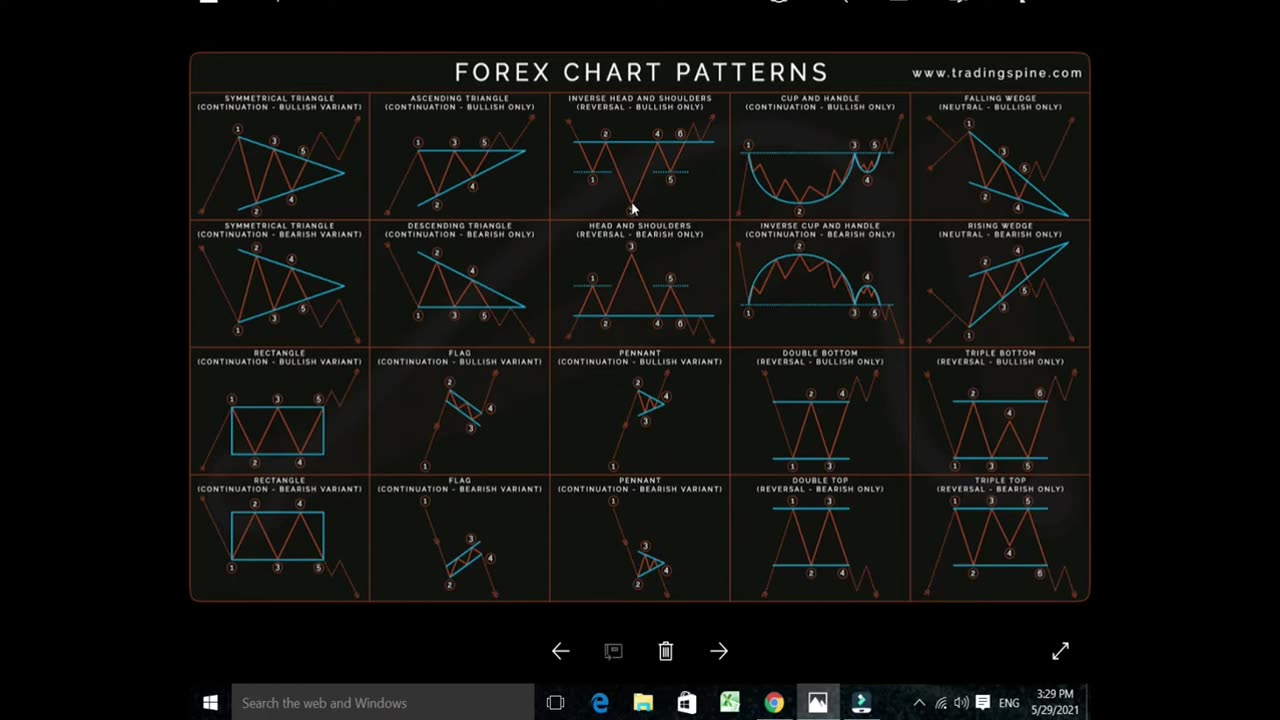Screen dimensions: 1280x720
Task: Click the RISING WEDGE label
Action: tap(1000, 226)
